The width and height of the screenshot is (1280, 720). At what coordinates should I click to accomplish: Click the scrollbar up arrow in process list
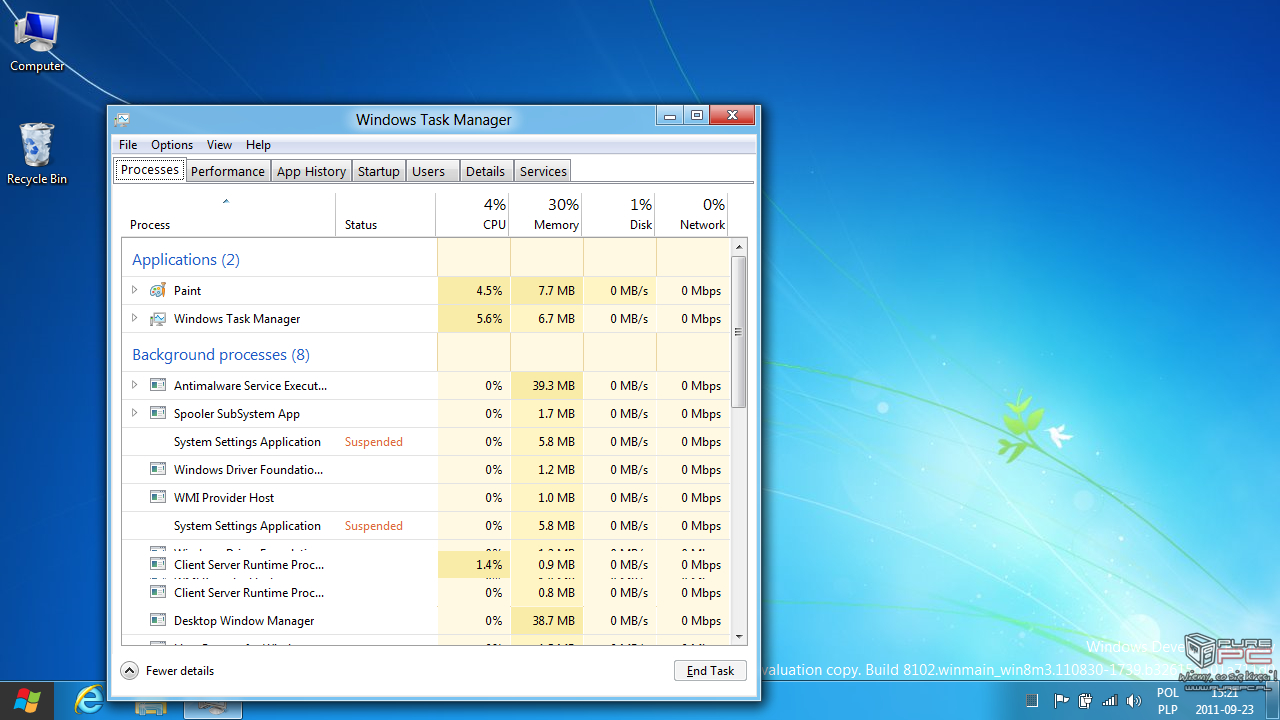tap(739, 246)
